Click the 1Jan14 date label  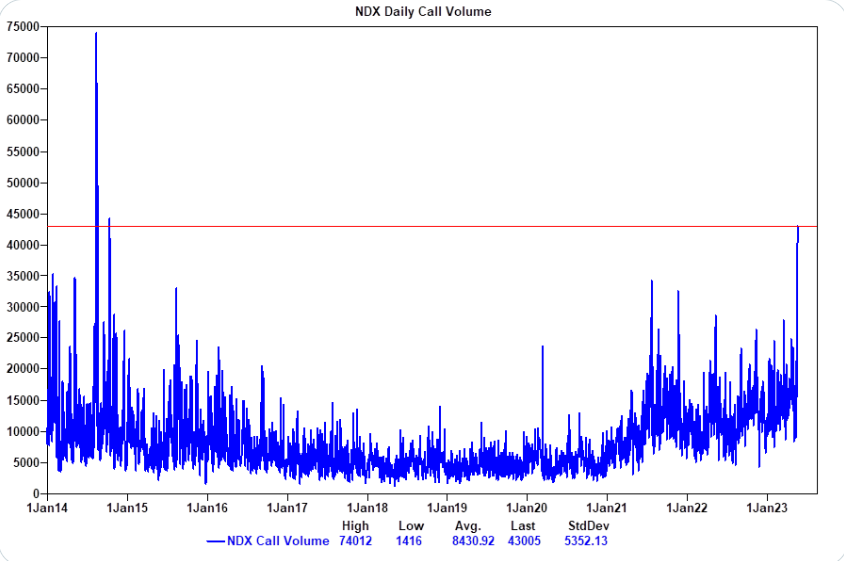tap(47, 508)
